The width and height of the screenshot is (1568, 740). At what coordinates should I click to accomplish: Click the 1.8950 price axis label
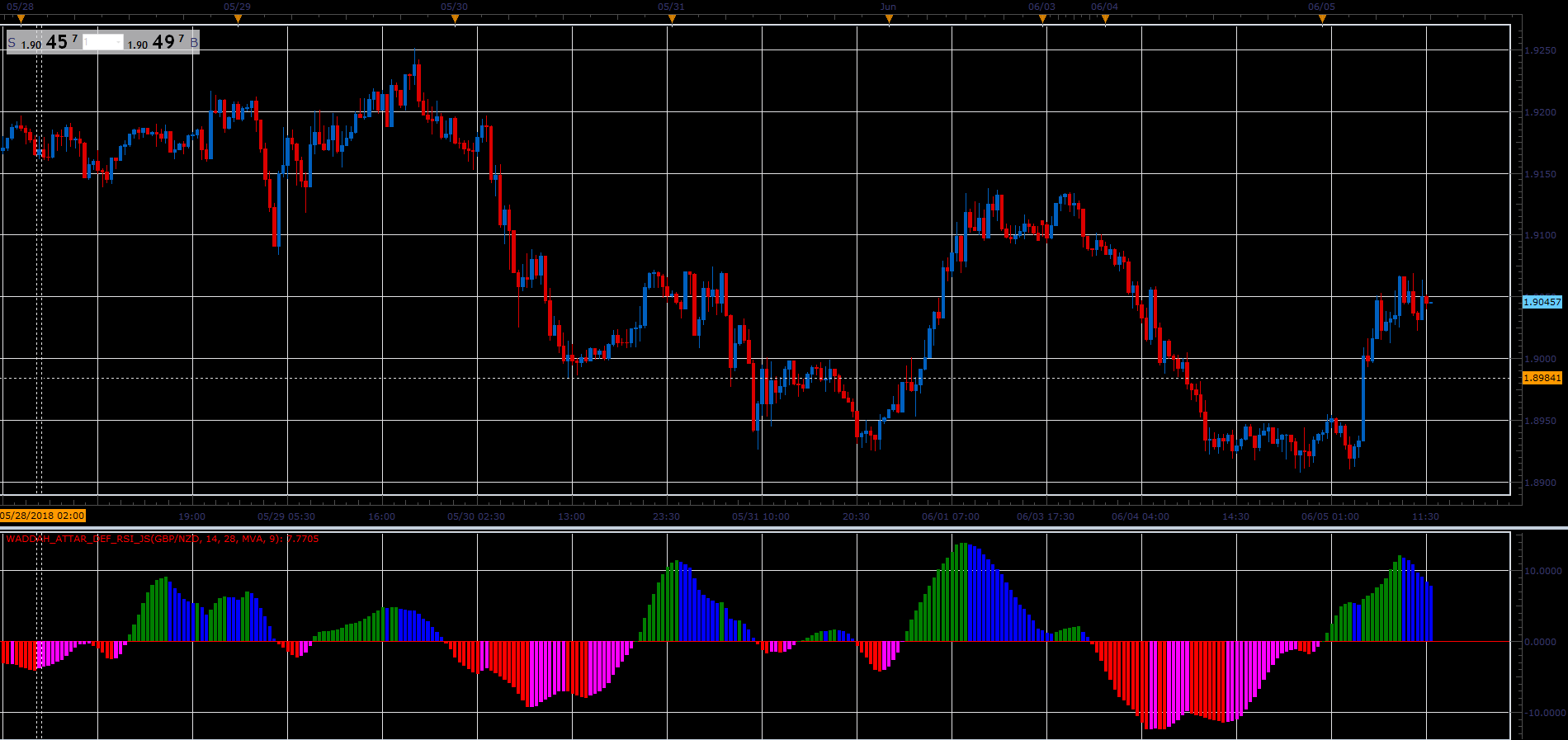point(1540,421)
